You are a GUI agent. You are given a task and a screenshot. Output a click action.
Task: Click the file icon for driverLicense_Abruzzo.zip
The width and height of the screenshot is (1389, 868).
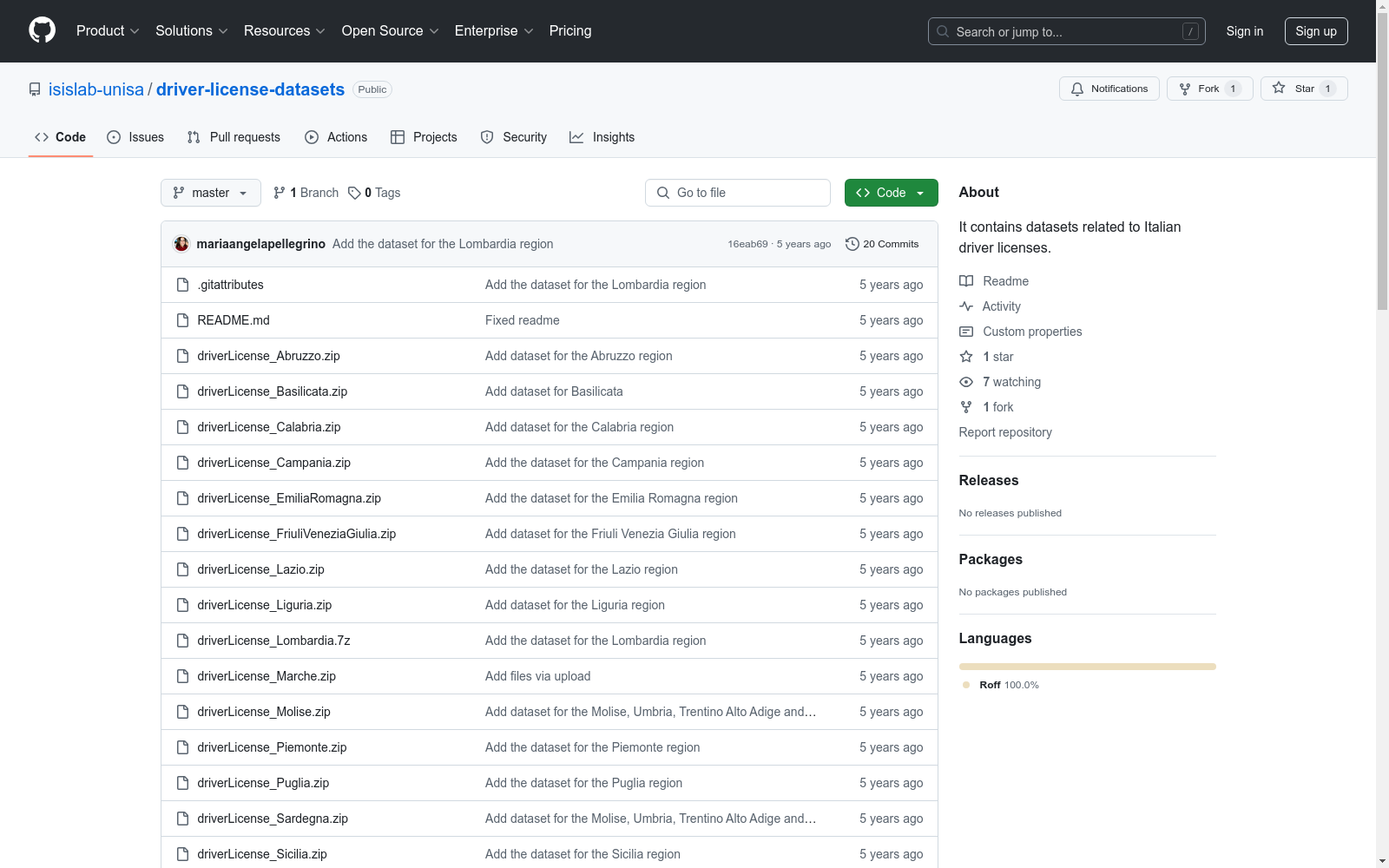click(x=182, y=356)
